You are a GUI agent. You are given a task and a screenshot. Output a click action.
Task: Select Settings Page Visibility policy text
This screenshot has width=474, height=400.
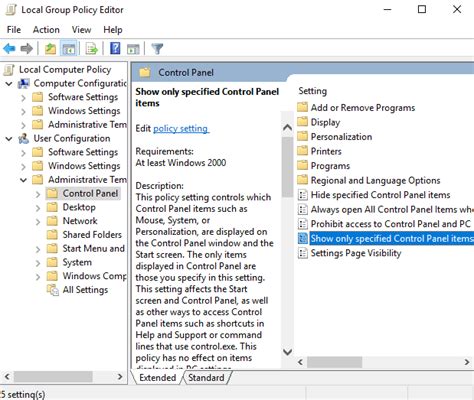[356, 253]
